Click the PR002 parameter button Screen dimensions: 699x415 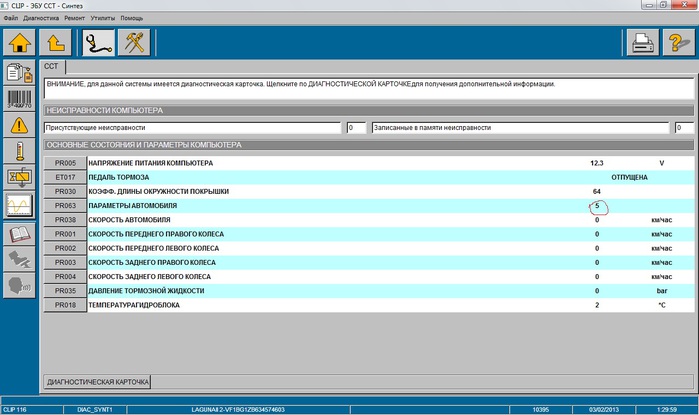coord(65,248)
